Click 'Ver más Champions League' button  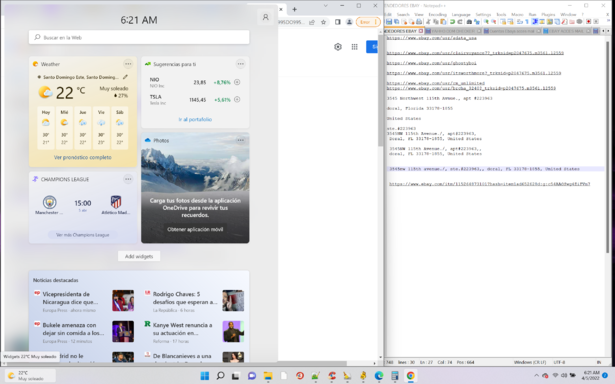83,235
